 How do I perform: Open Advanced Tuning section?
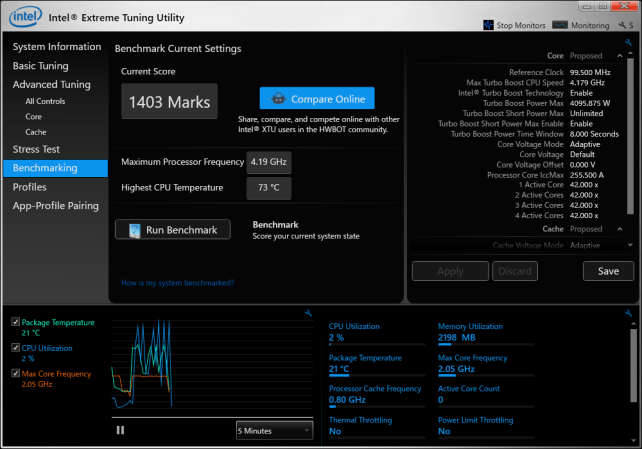[52, 85]
